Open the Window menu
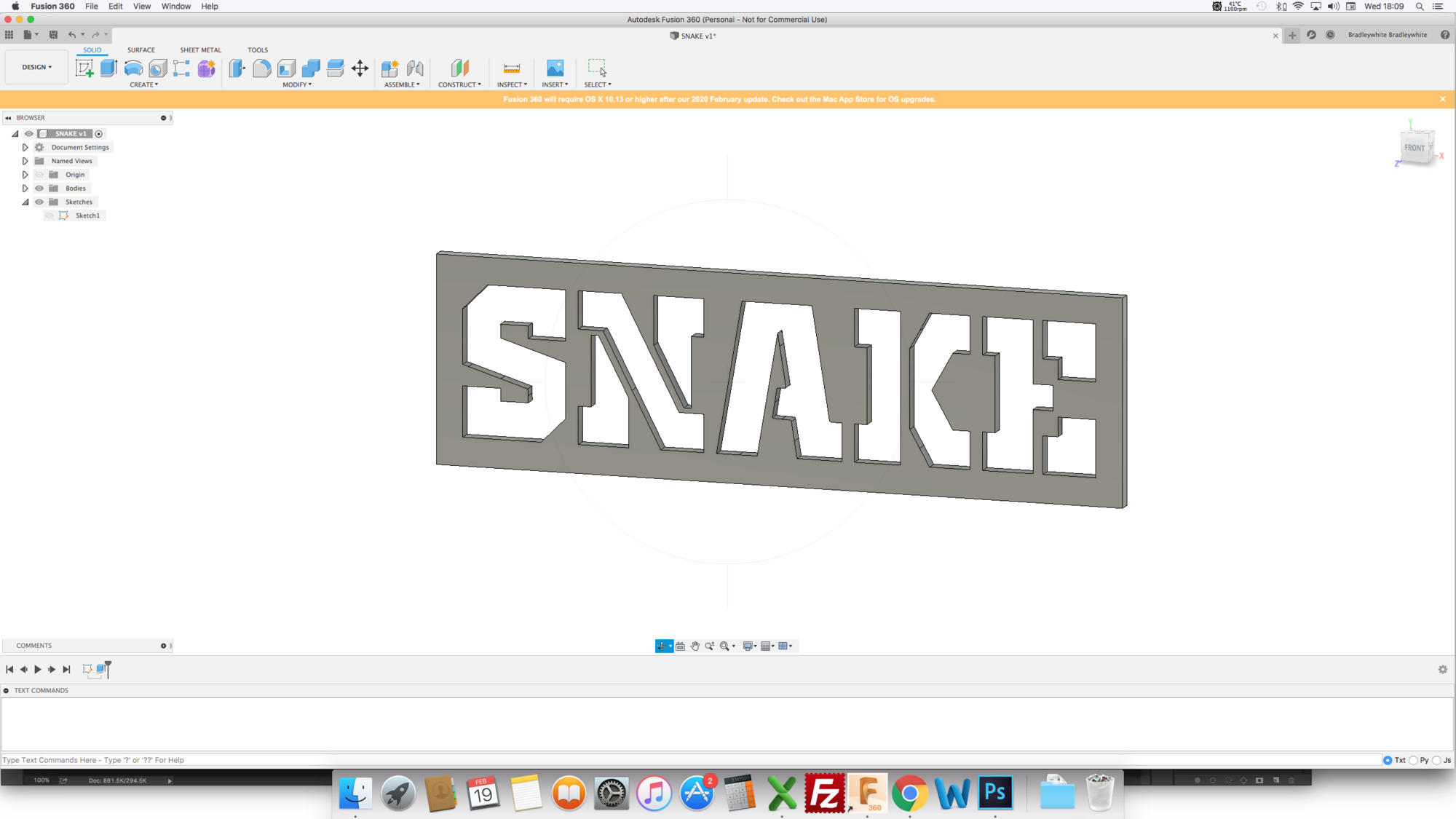 click(176, 7)
